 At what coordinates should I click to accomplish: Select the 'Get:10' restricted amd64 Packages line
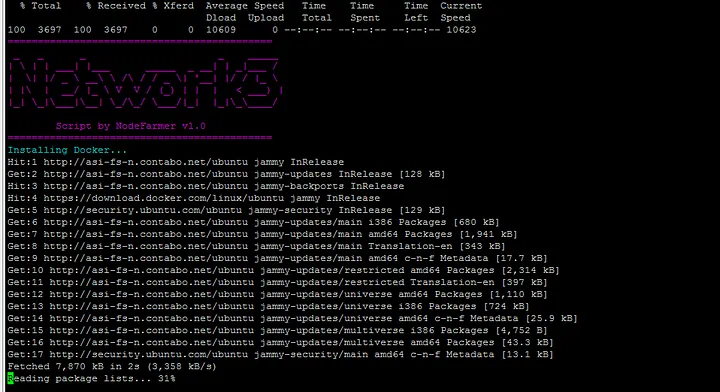pyautogui.click(x=283, y=270)
